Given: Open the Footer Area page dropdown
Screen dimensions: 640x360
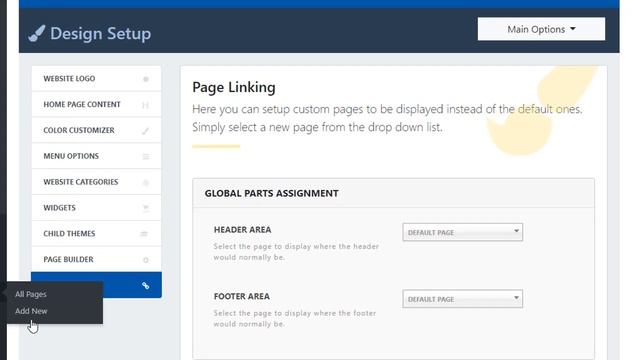Looking at the screenshot, I should 462,299.
